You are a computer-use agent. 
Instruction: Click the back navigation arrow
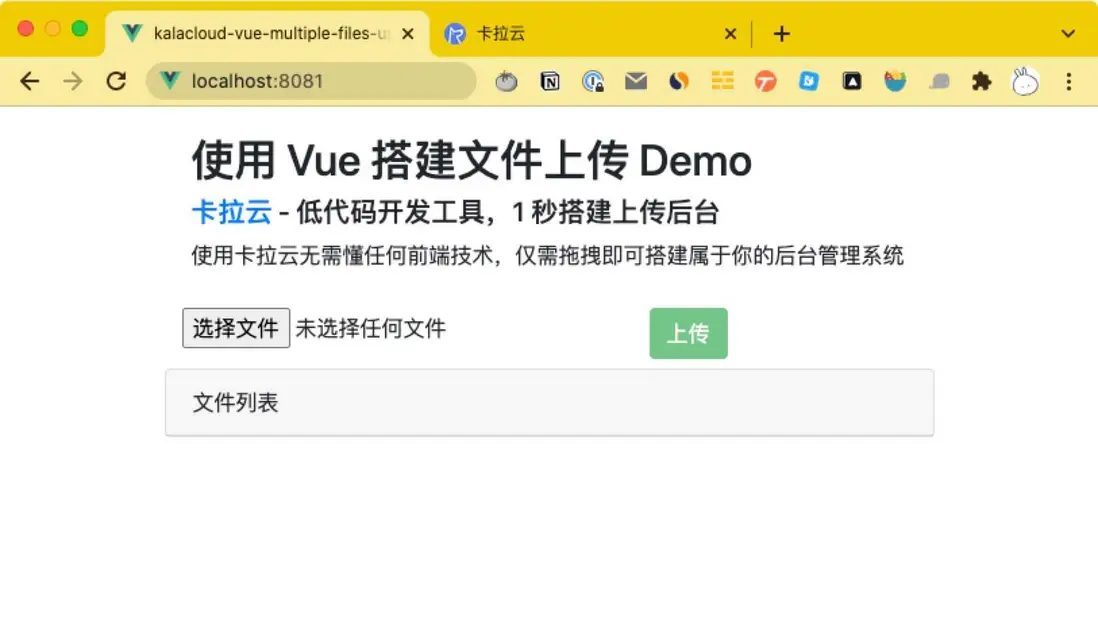click(28, 82)
